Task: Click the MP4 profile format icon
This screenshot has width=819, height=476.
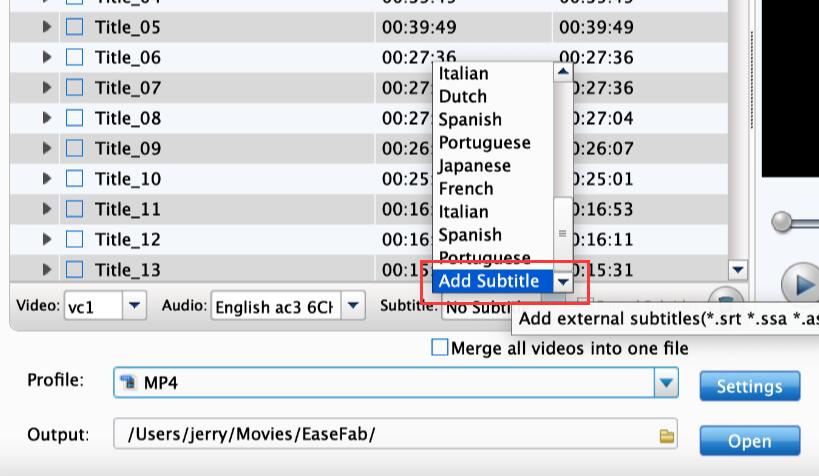Action: [x=127, y=383]
